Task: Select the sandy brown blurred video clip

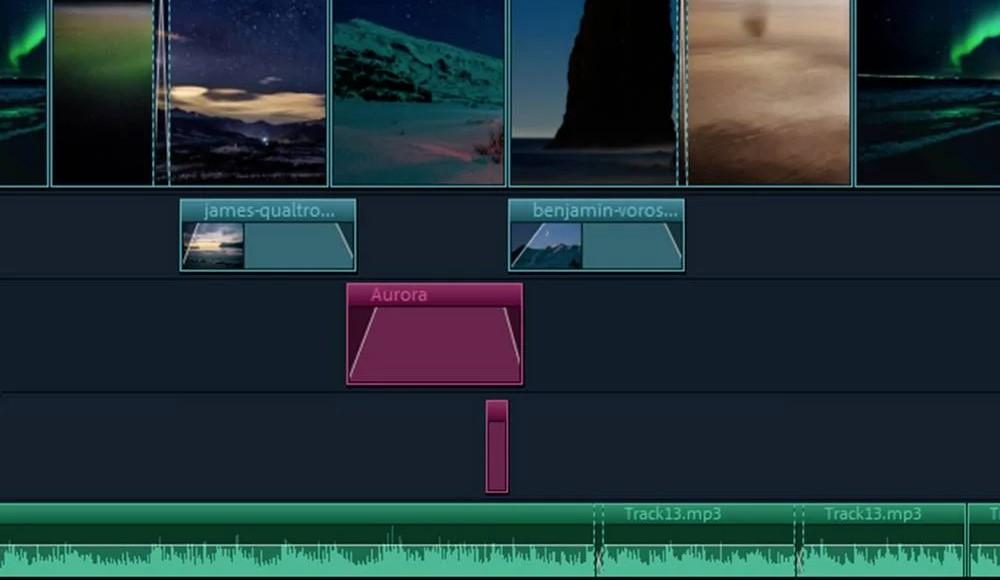Action: 768,92
